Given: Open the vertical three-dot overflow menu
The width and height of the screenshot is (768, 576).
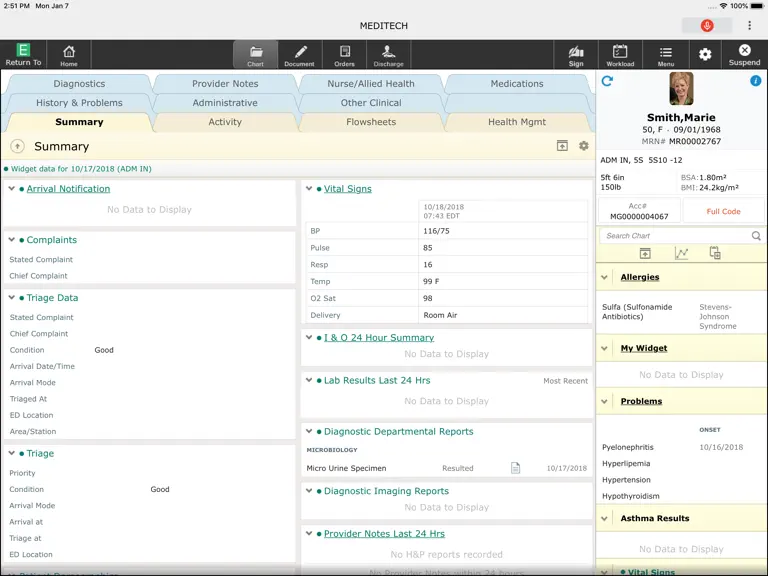Looking at the screenshot, I should point(749,25).
